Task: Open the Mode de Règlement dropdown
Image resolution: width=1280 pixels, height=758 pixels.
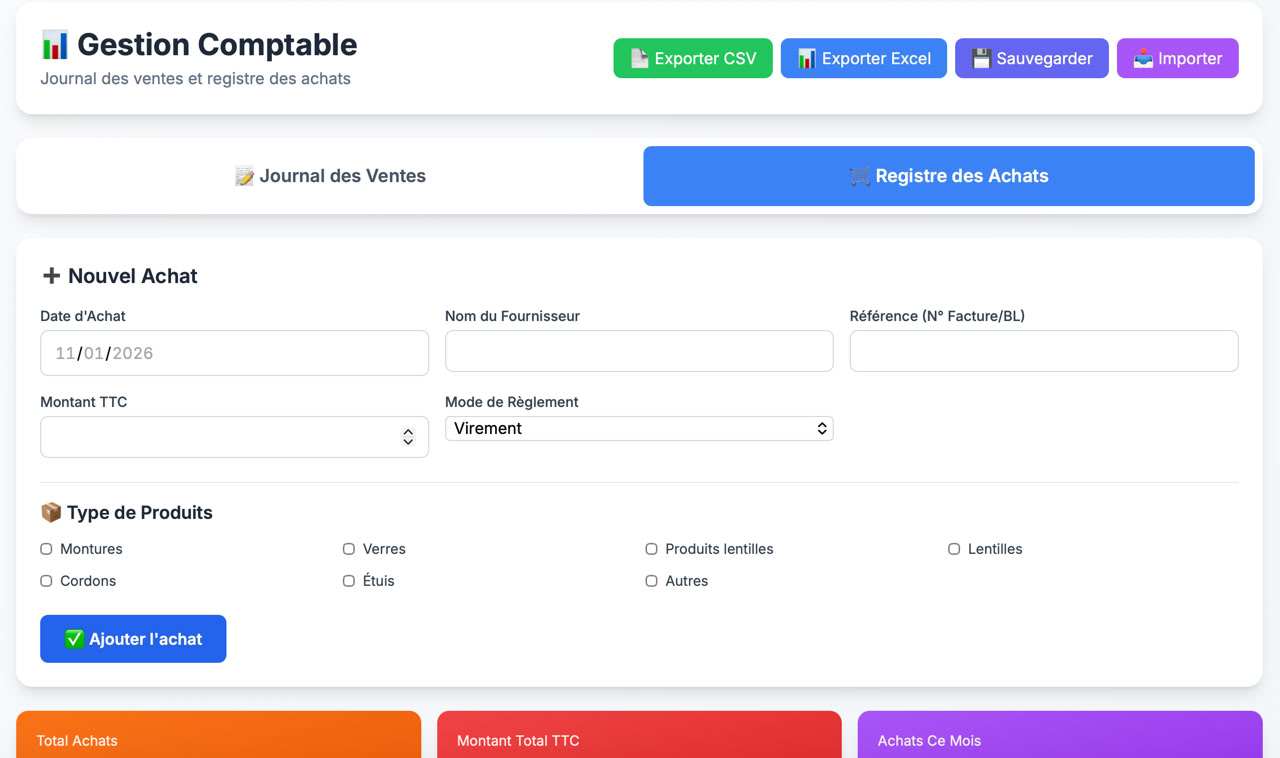Action: click(x=639, y=428)
